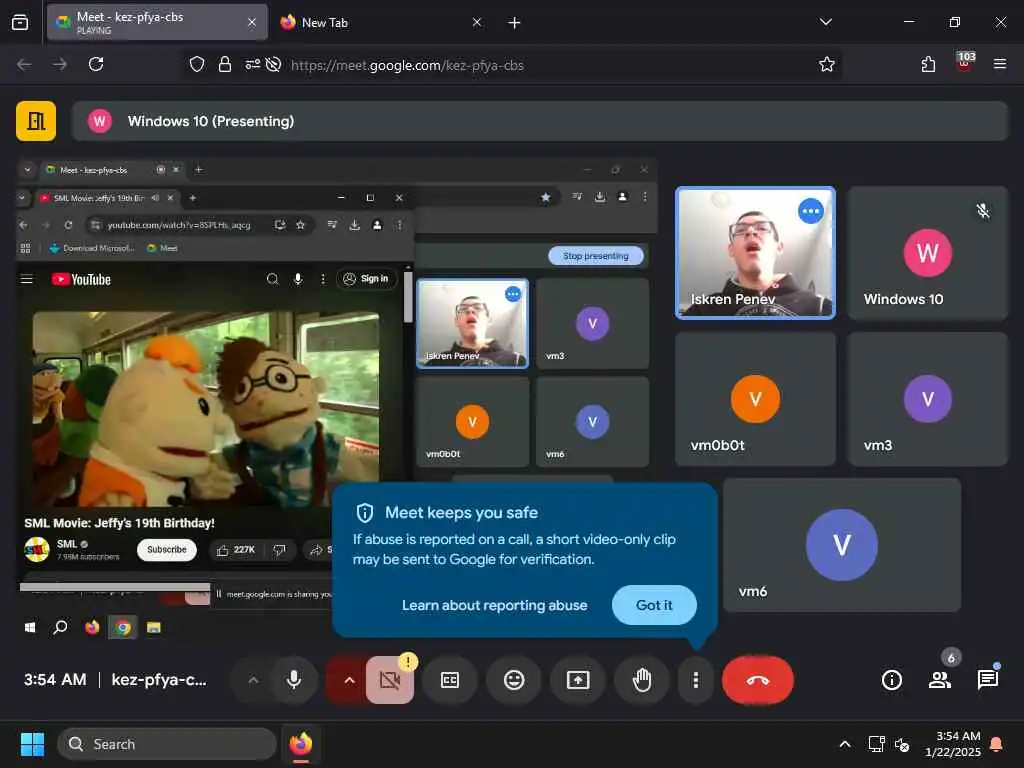1024x768 pixels.
Task: Expand video settings arrow beside camera
Action: 349,680
